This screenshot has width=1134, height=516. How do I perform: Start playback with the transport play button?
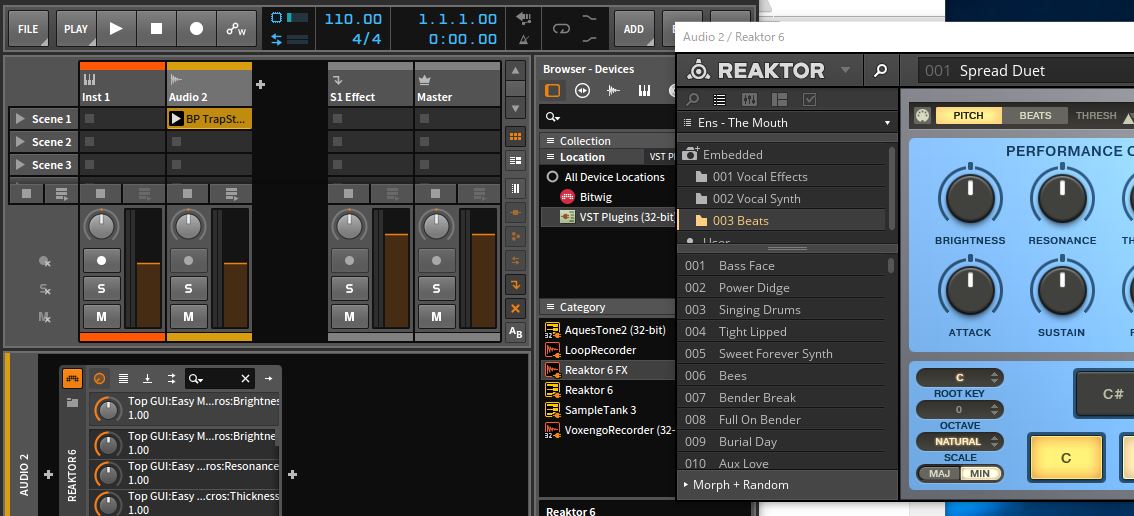coord(116,29)
